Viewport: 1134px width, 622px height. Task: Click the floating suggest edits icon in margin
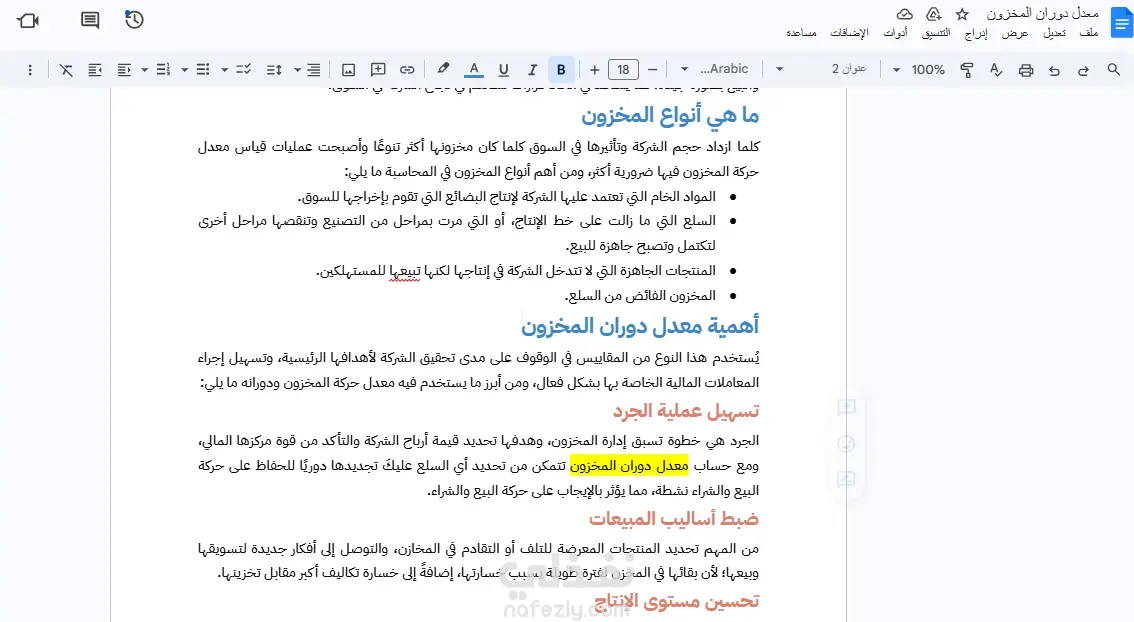click(846, 479)
